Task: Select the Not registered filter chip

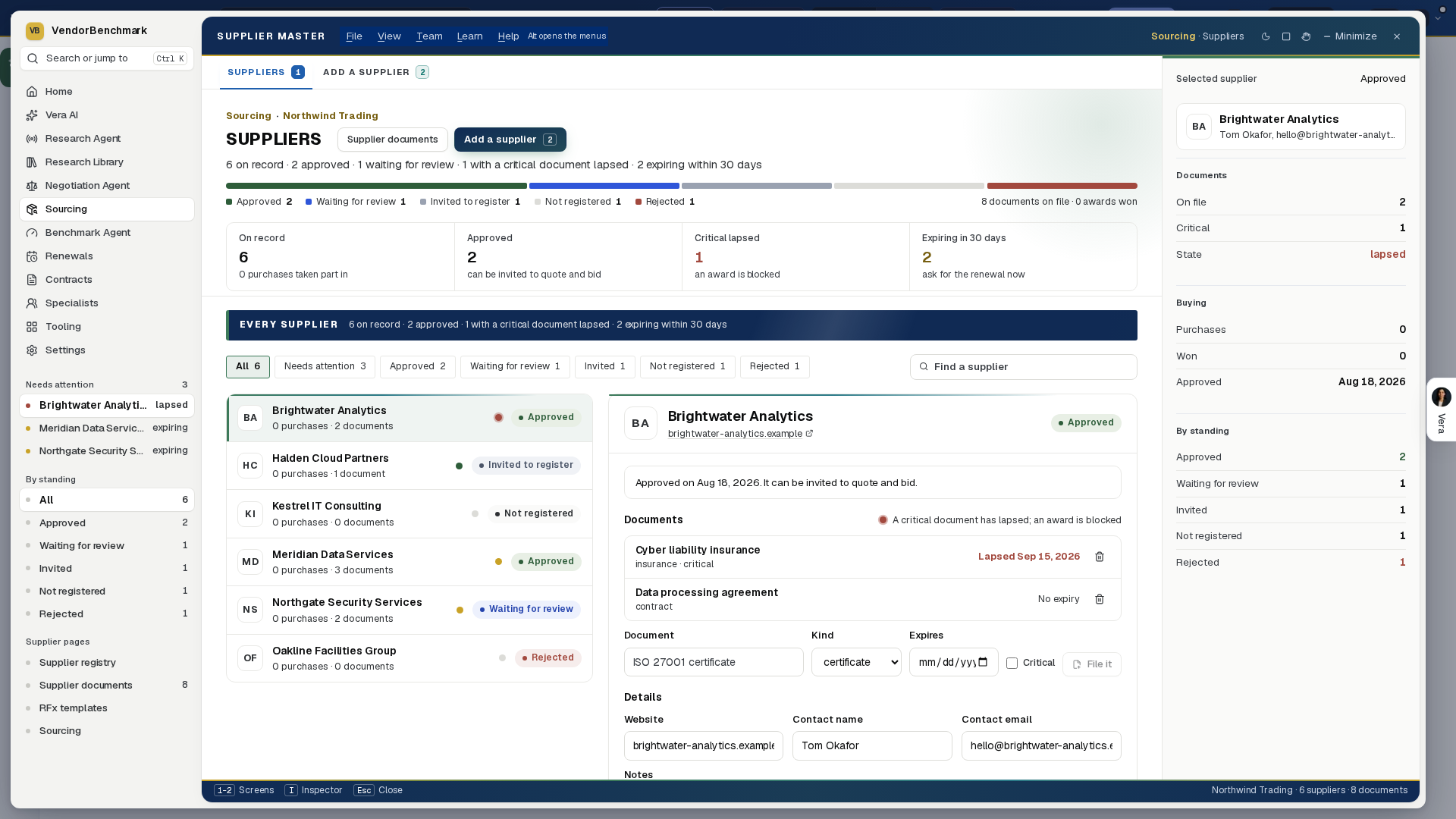Action: (687, 366)
